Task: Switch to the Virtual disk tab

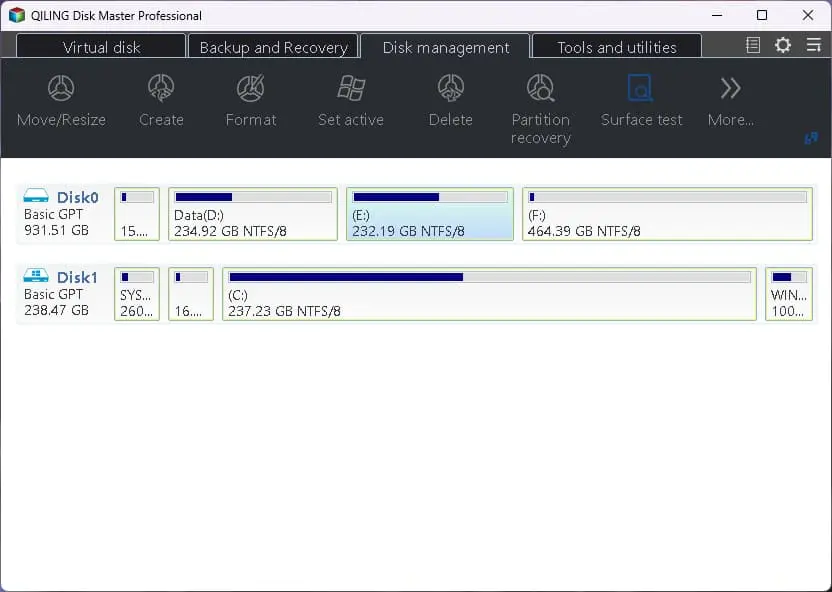Action: [102, 47]
